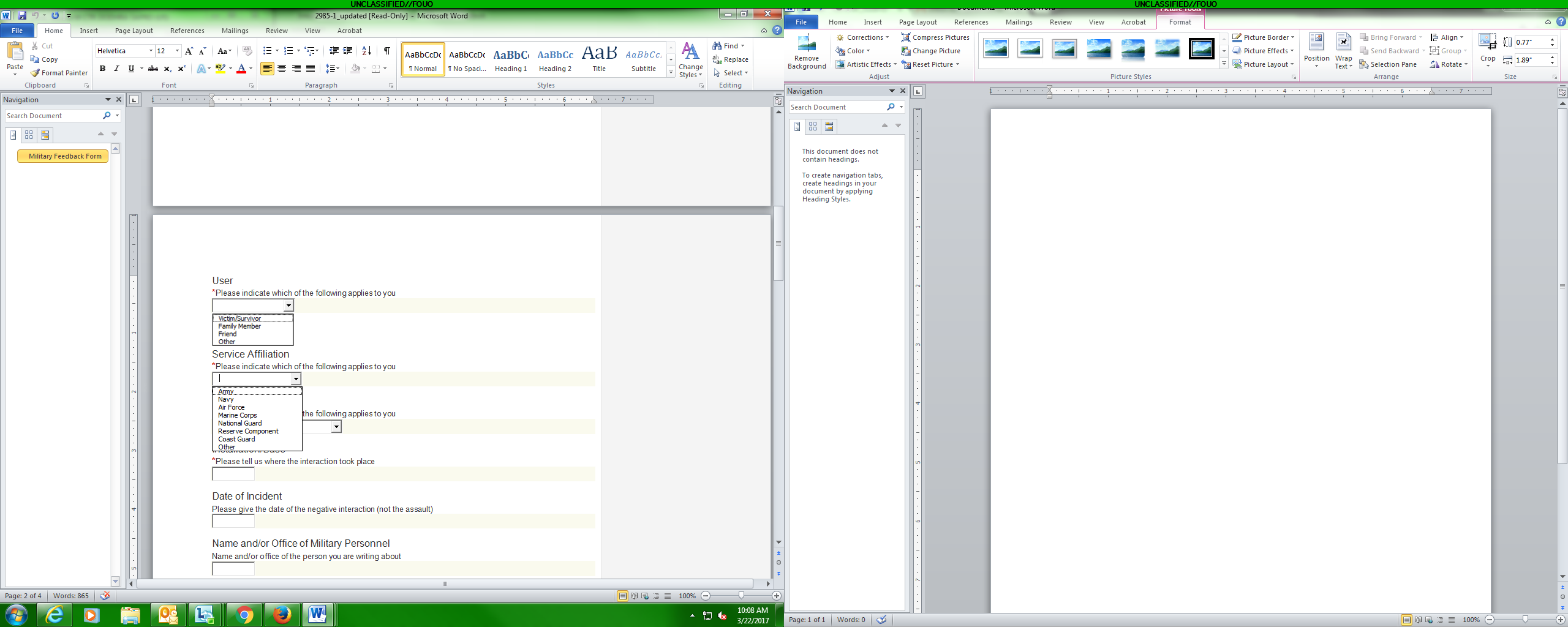Click Change Picture in Adjust group
Image resolution: width=1568 pixels, height=627 pixels.
(930, 51)
